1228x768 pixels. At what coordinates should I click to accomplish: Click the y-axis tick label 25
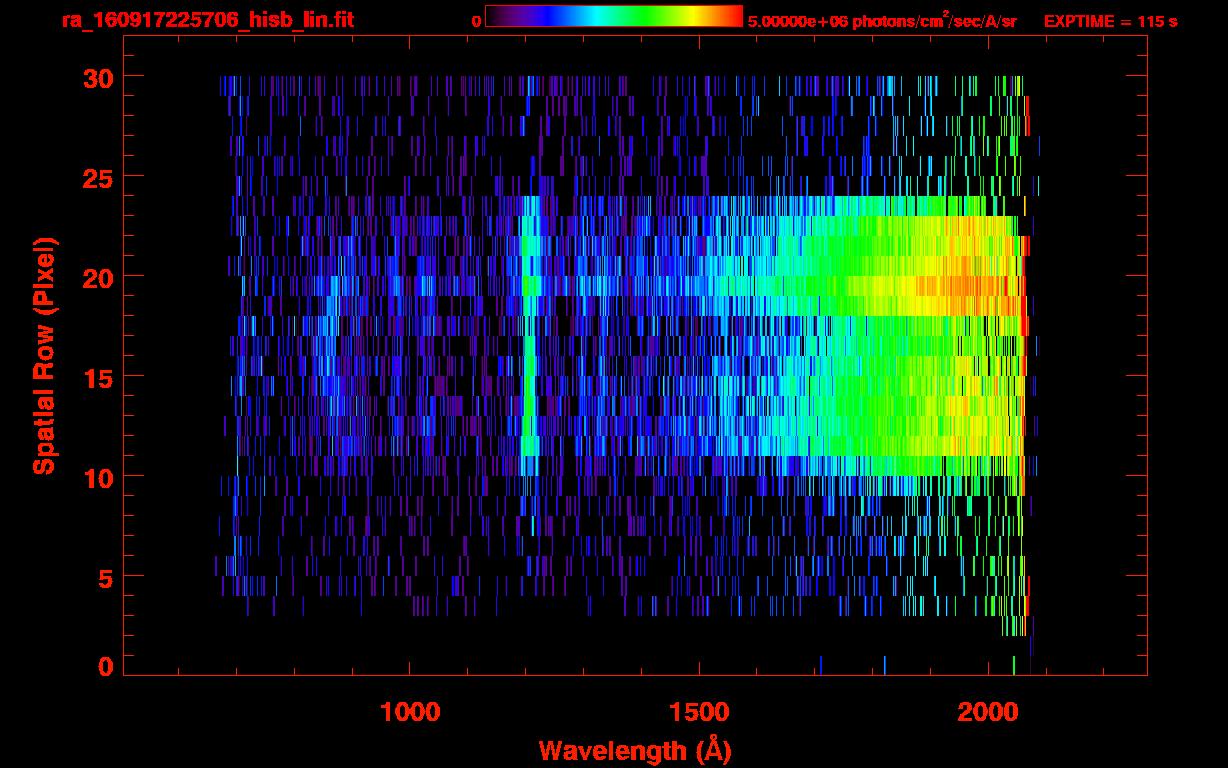tap(97, 177)
